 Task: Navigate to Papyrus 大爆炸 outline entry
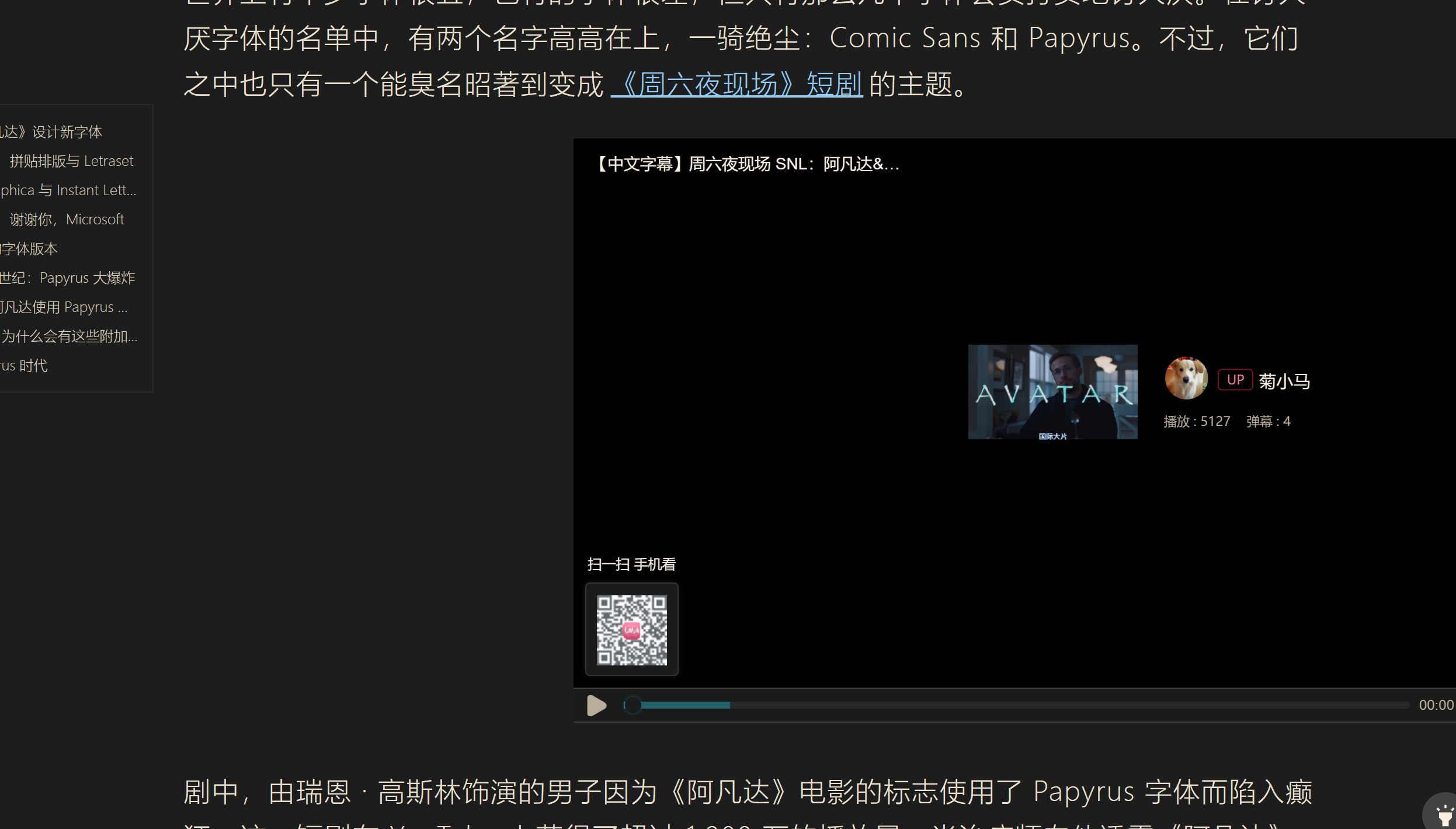[67, 278]
